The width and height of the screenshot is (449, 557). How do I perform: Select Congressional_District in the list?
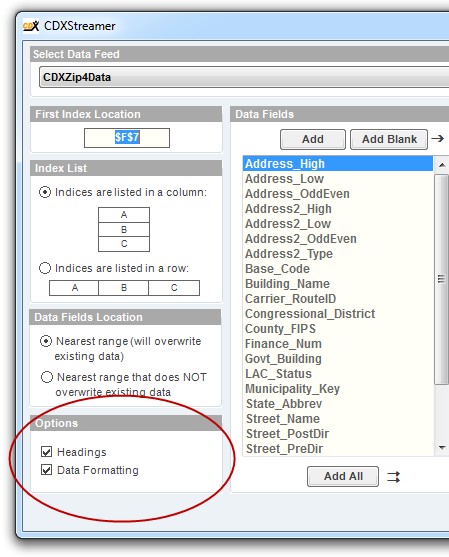338,314
